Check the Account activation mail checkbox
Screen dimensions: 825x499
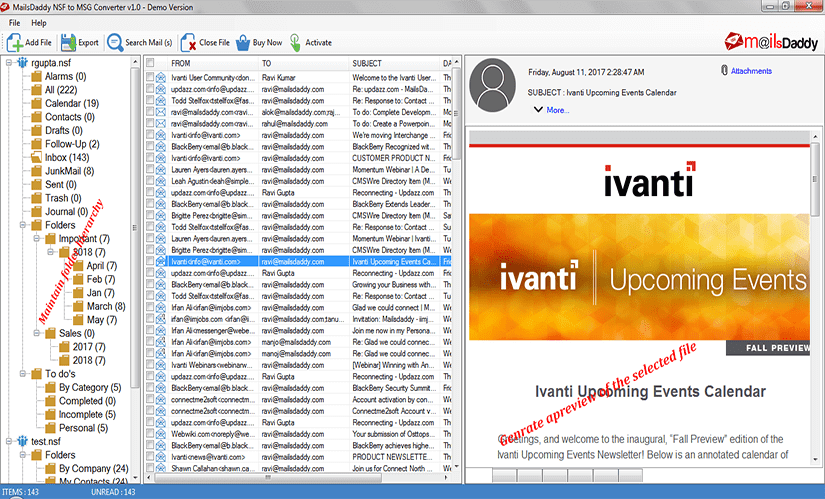pos(150,400)
